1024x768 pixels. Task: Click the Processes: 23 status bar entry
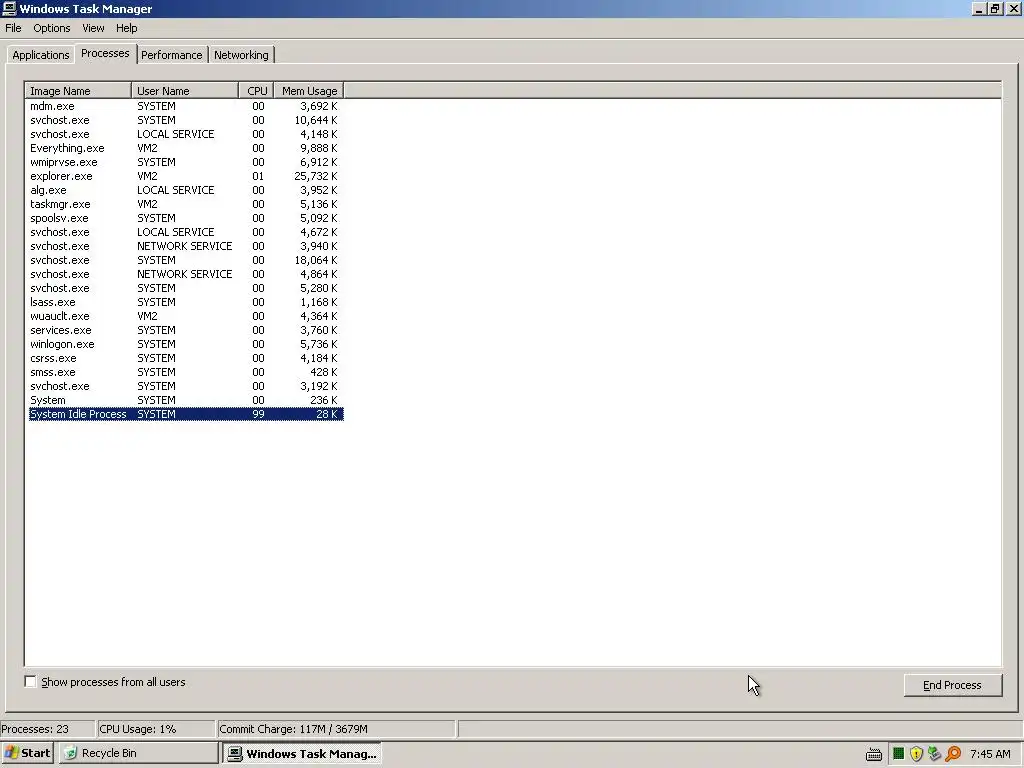pos(47,729)
